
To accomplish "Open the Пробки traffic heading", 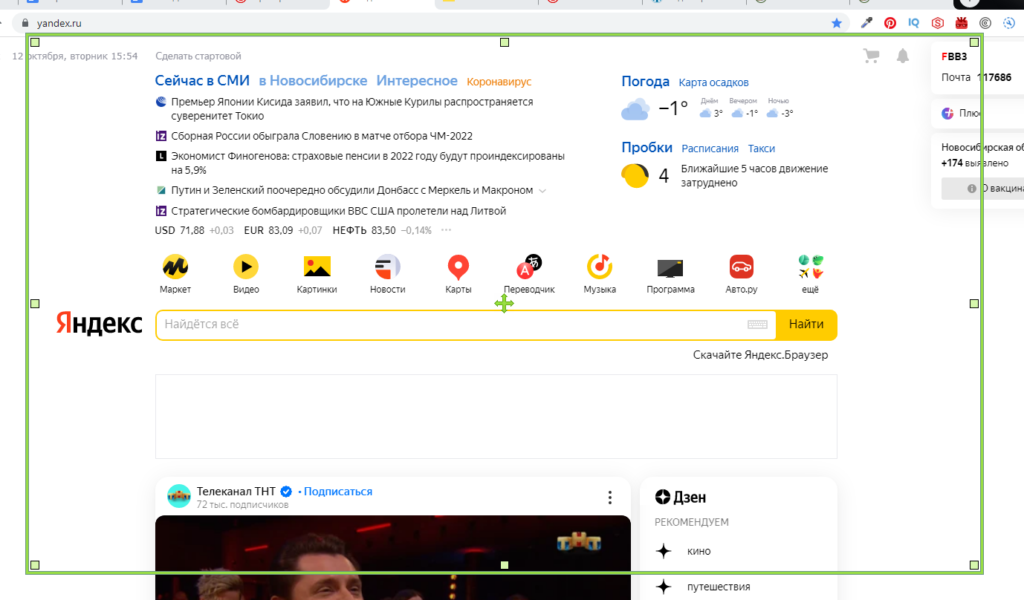I will pos(647,147).
